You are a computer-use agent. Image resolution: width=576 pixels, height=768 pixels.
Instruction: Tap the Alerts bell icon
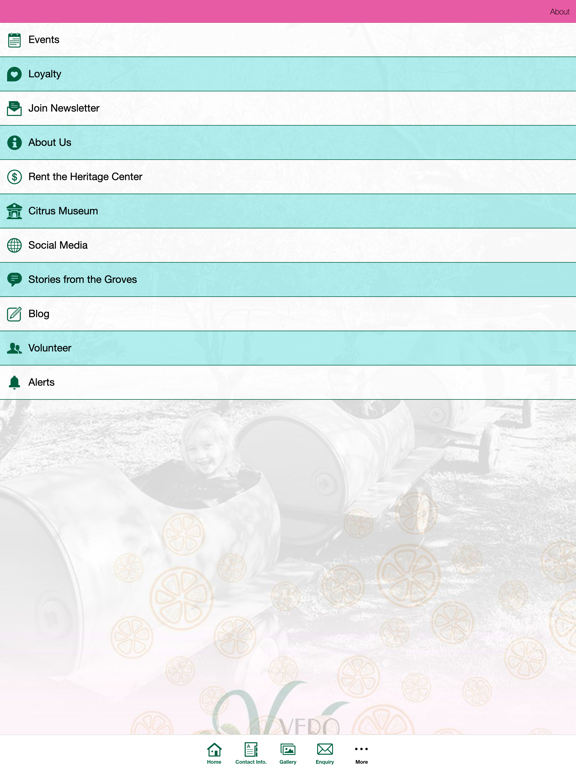(x=14, y=383)
